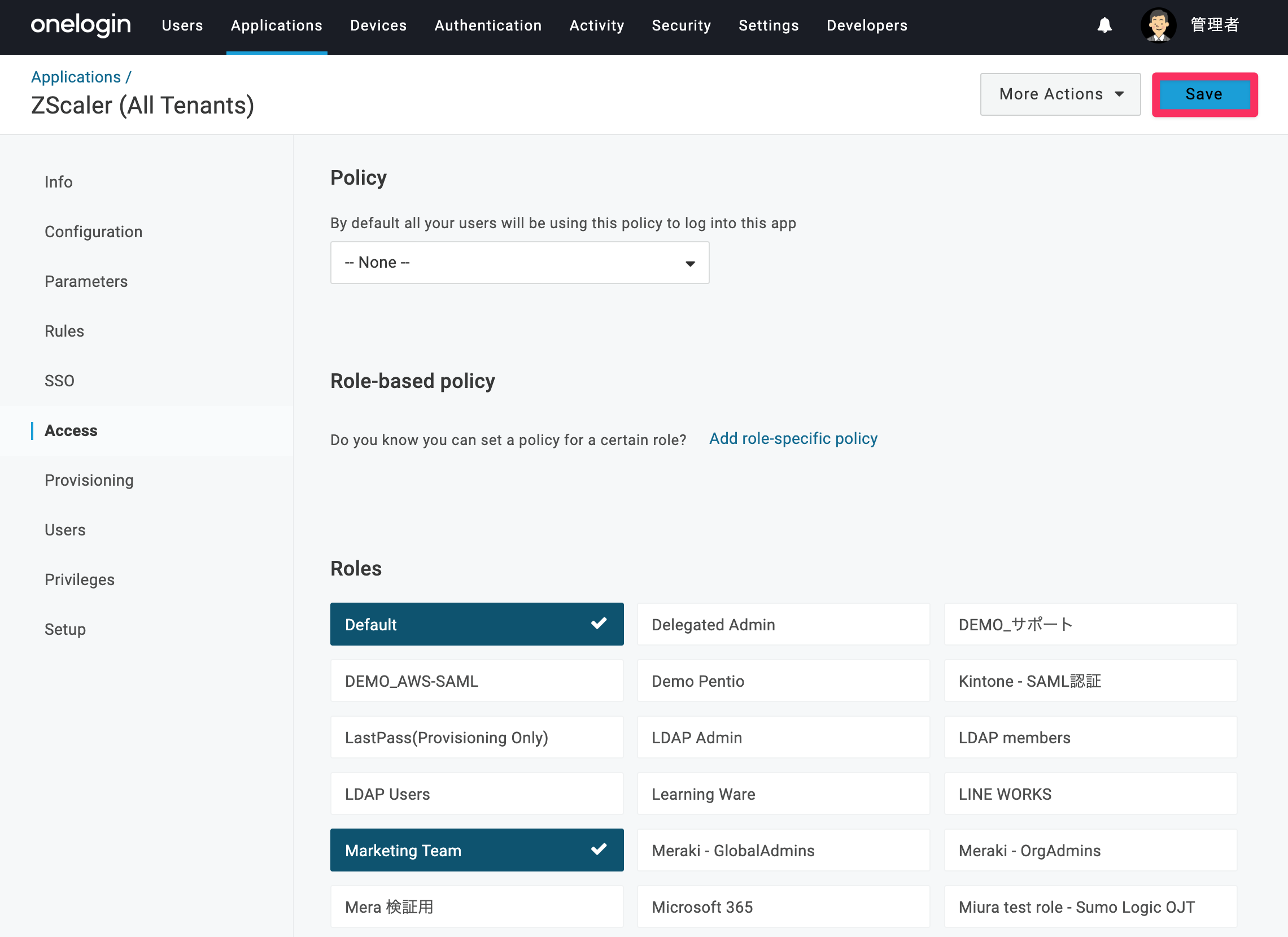The image size is (1288, 937).
Task: Toggle the LDAP Users role
Action: (x=477, y=794)
